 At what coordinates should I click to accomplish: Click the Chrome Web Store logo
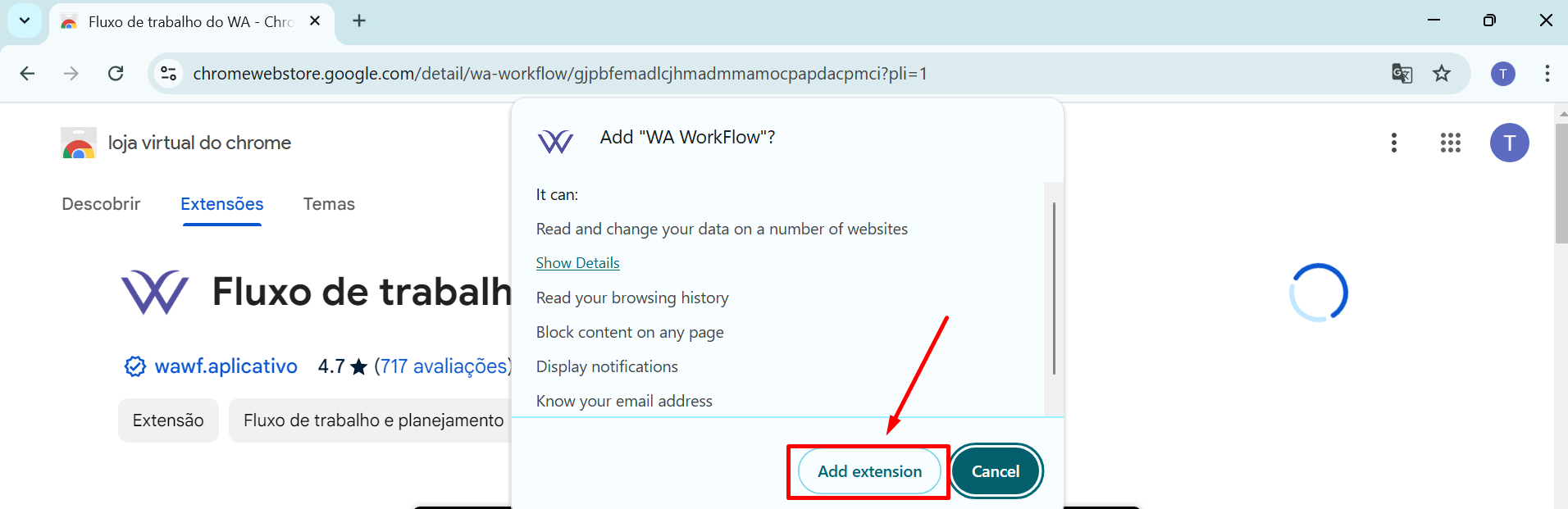(79, 143)
